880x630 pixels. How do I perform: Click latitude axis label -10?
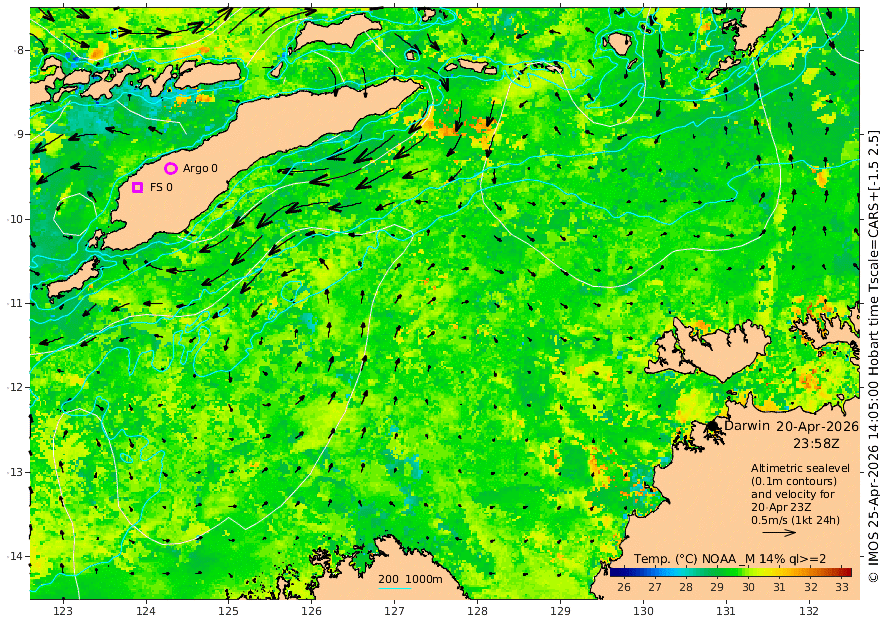pyautogui.click(x=16, y=219)
